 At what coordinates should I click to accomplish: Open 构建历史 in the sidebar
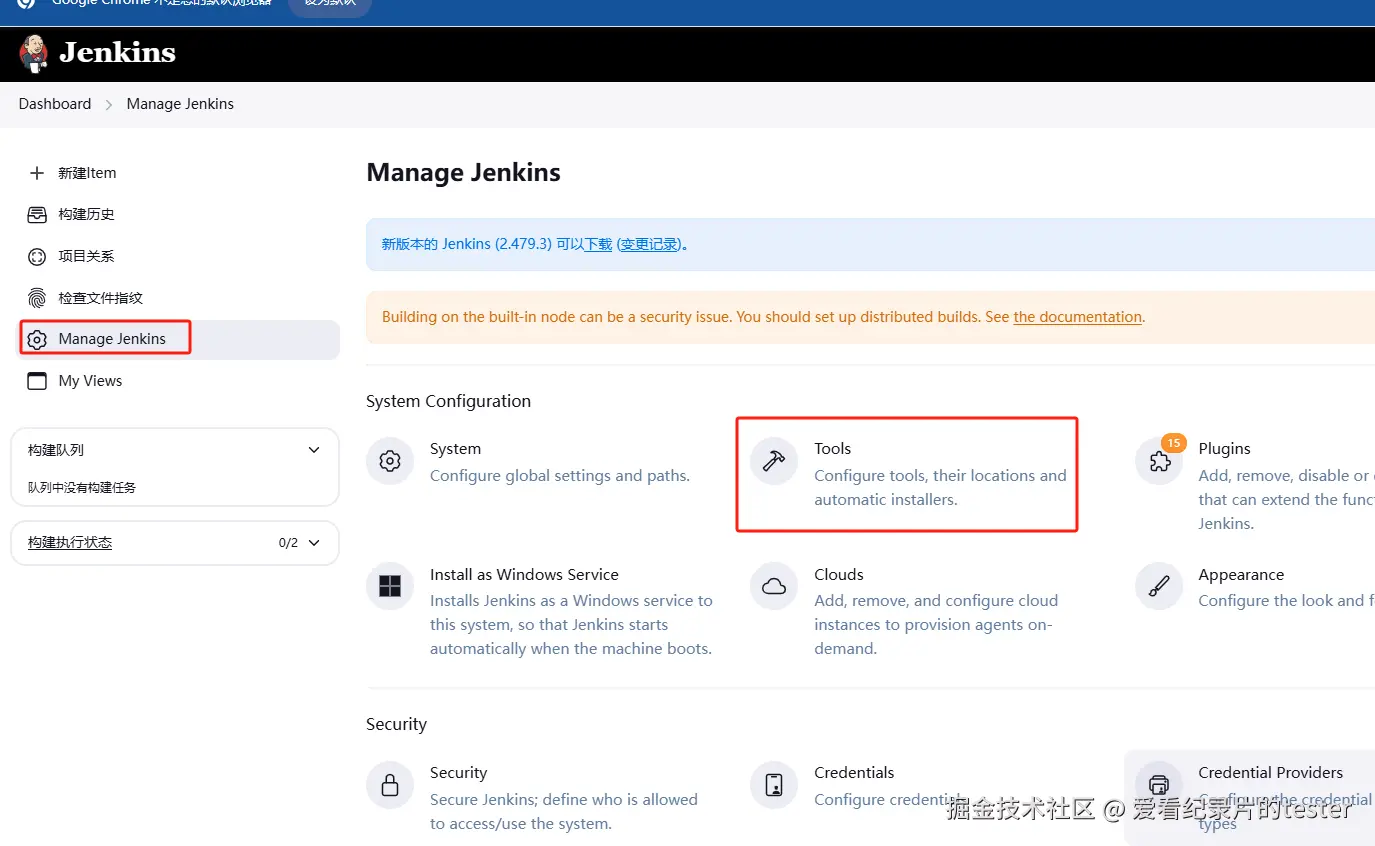click(86, 215)
